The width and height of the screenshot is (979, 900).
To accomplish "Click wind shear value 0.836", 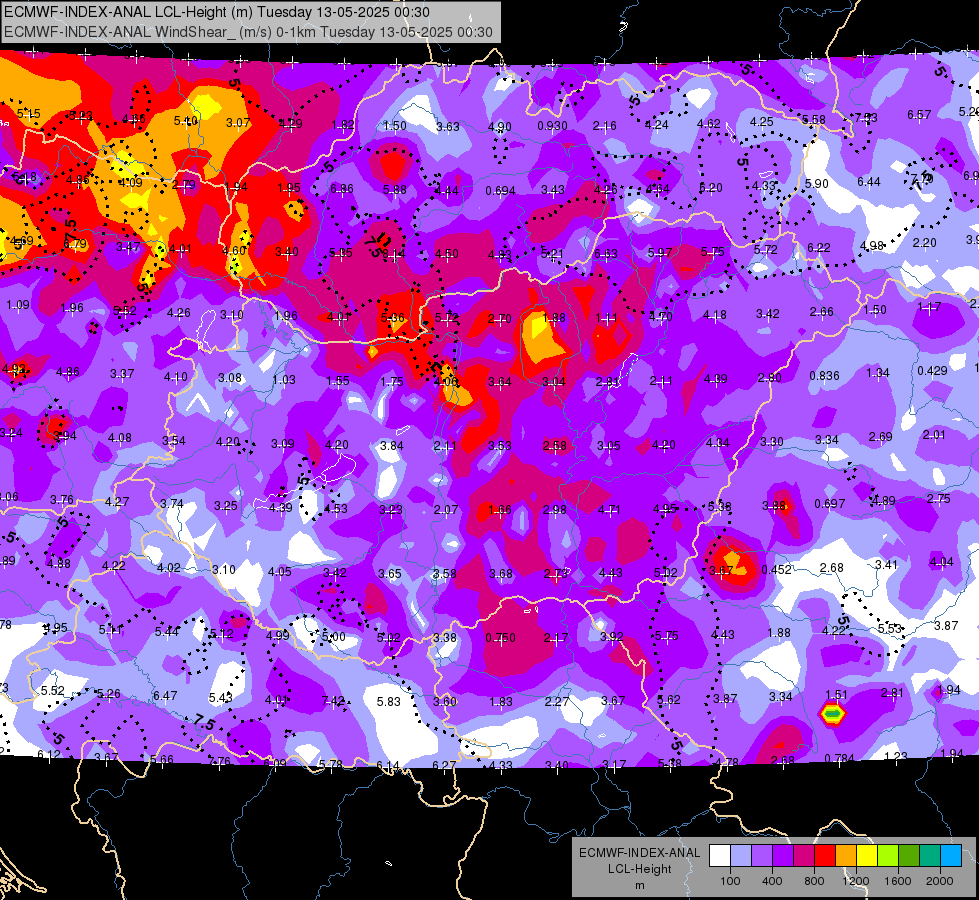I will (824, 375).
